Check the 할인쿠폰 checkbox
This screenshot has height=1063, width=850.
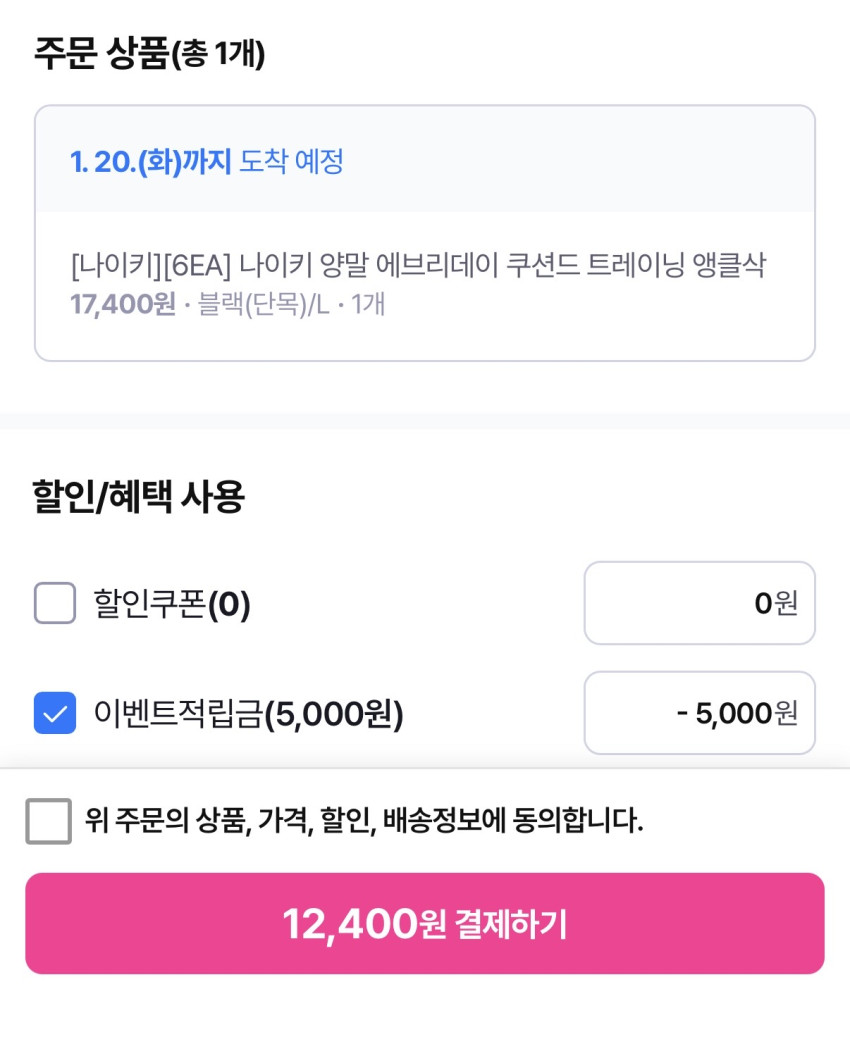click(x=55, y=603)
